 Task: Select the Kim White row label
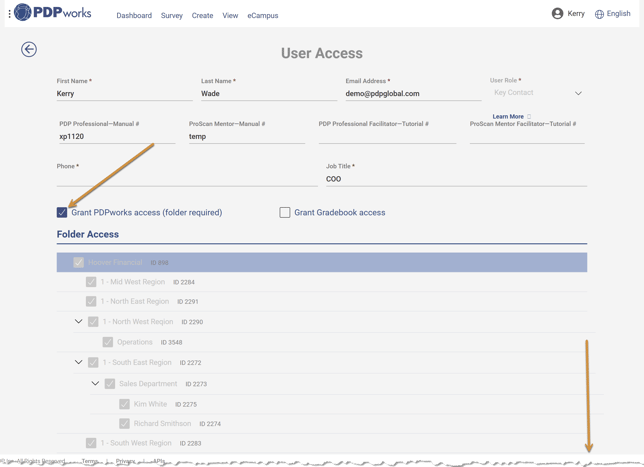click(x=150, y=404)
